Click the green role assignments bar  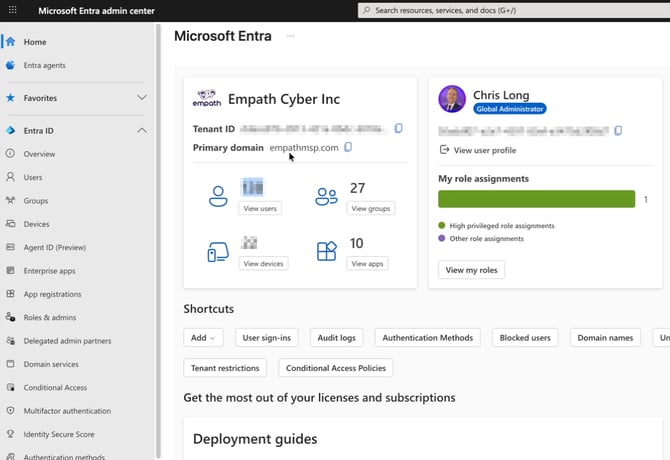pyautogui.click(x=537, y=199)
